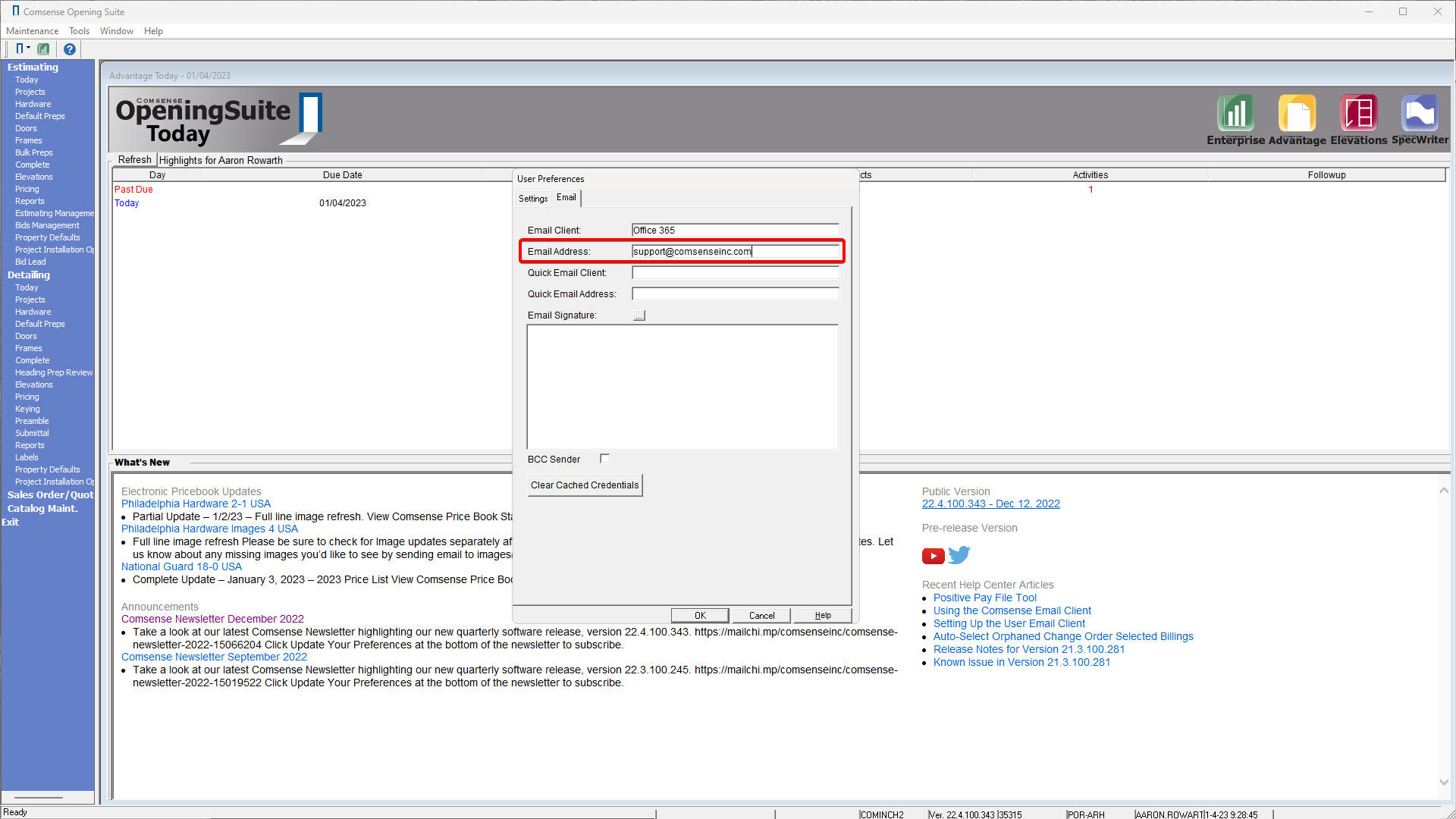Toggle the BCC Sender checkbox
The height and width of the screenshot is (819, 1456).
tap(604, 458)
